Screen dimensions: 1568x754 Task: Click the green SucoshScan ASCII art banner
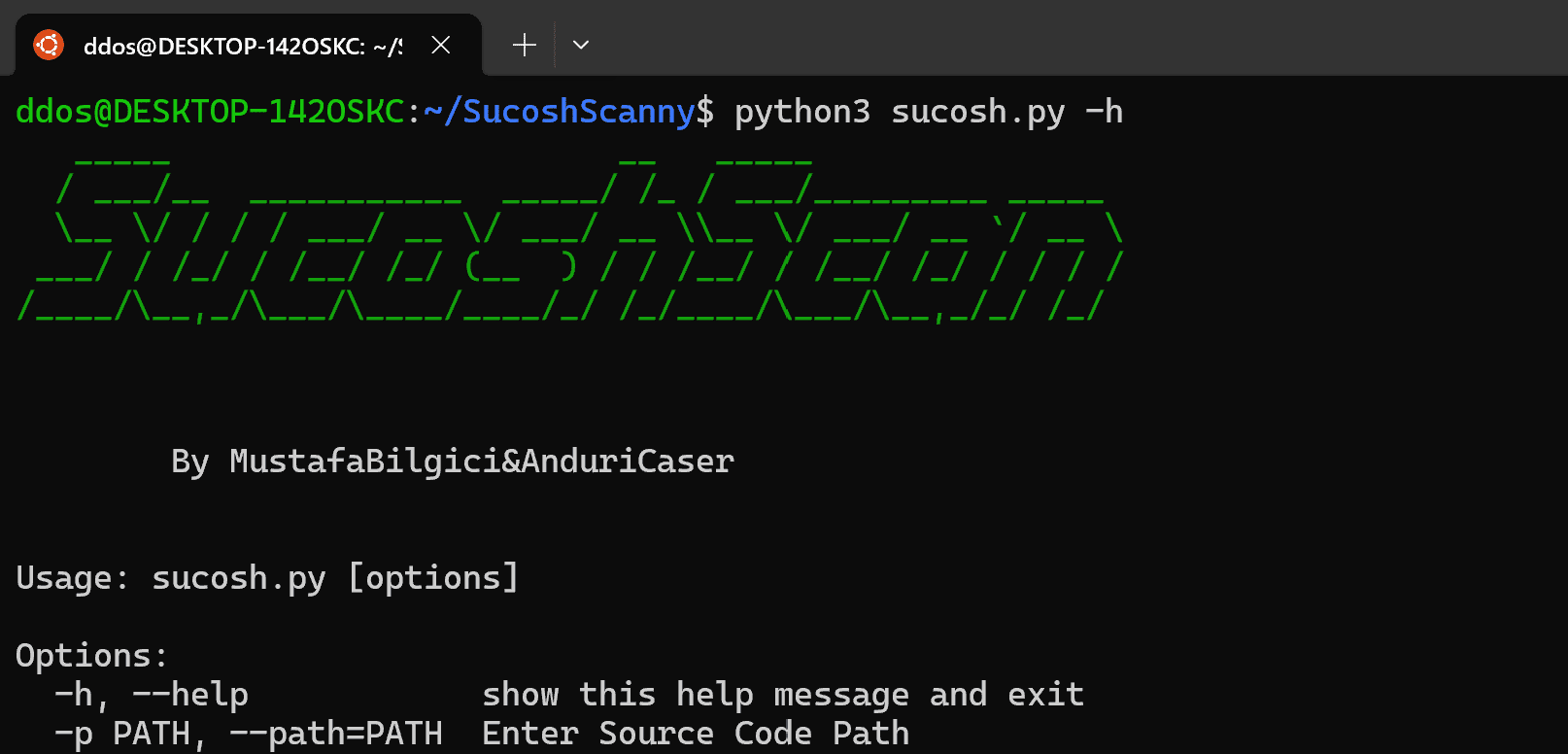point(570,238)
